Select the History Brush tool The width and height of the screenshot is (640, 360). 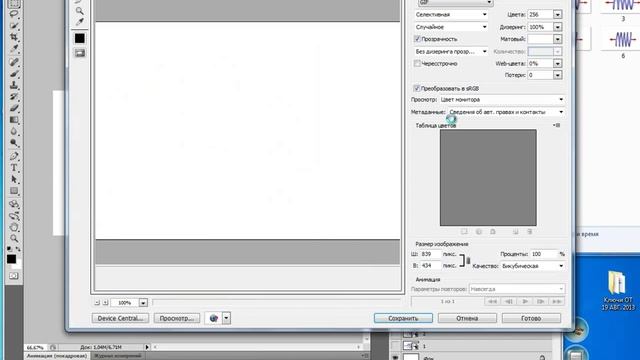[x=14, y=97]
